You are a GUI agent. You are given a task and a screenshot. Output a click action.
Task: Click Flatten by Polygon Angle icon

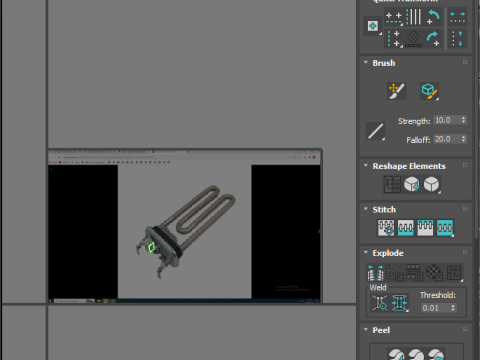(x=395, y=273)
